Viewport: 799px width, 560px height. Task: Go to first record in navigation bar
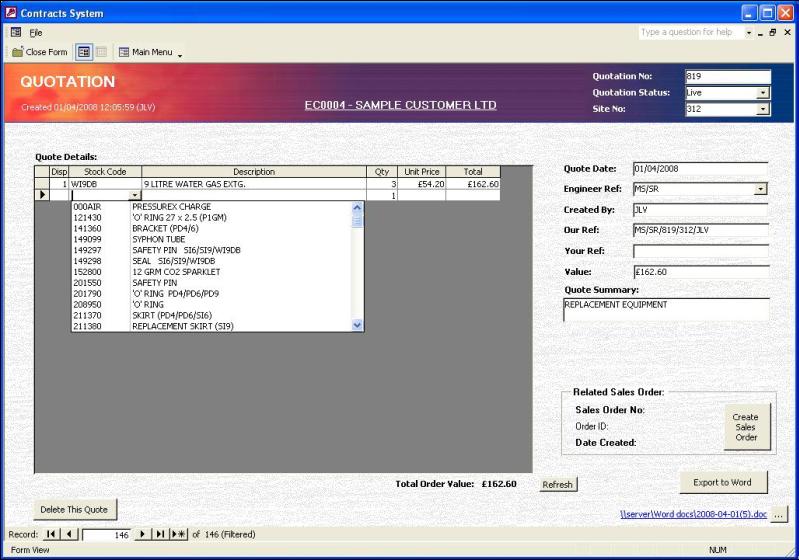click(x=54, y=535)
